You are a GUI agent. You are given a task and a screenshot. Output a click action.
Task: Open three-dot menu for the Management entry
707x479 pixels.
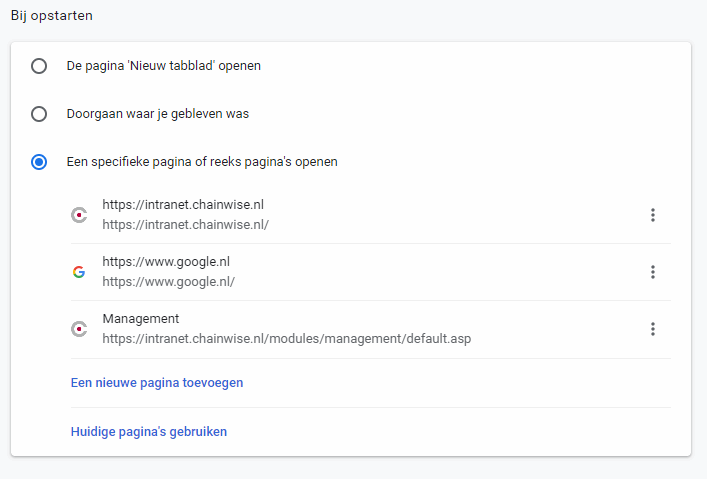pos(652,329)
